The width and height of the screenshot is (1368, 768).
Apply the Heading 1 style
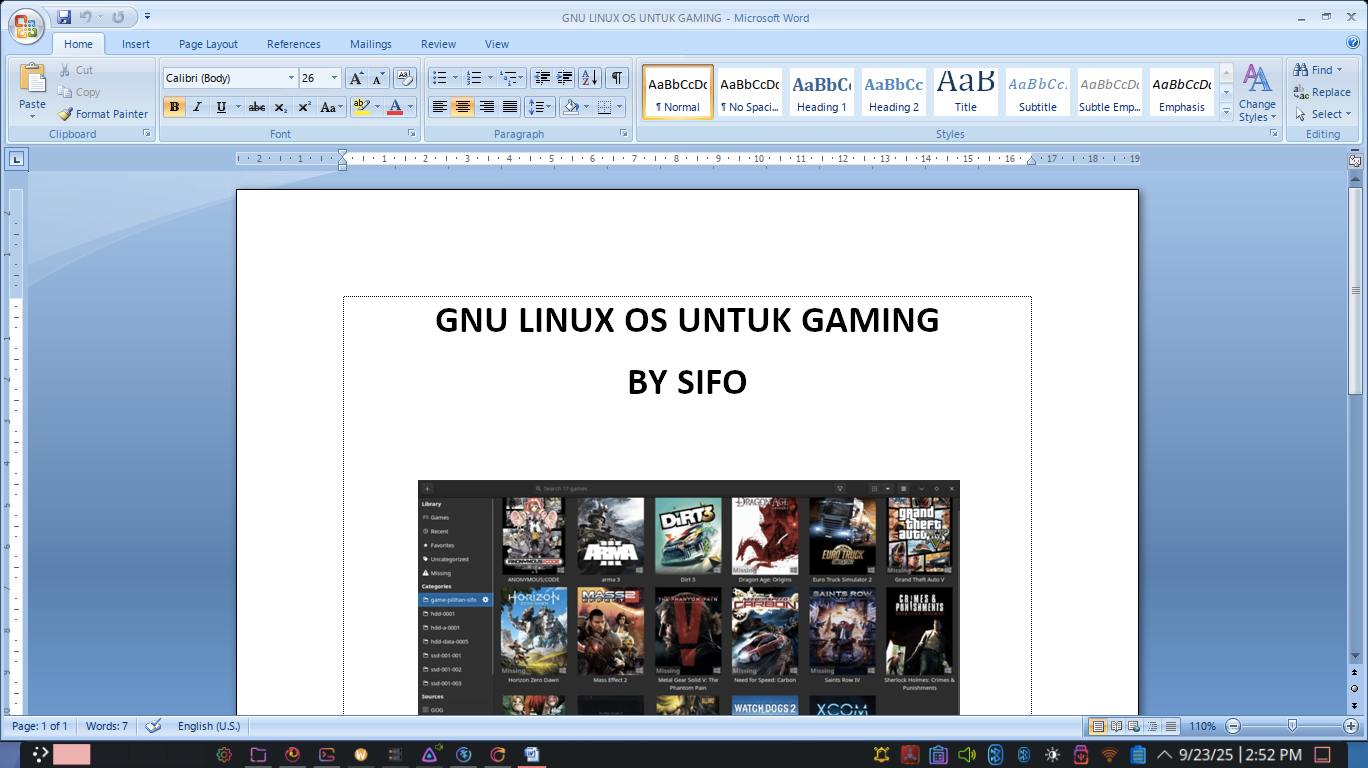822,93
